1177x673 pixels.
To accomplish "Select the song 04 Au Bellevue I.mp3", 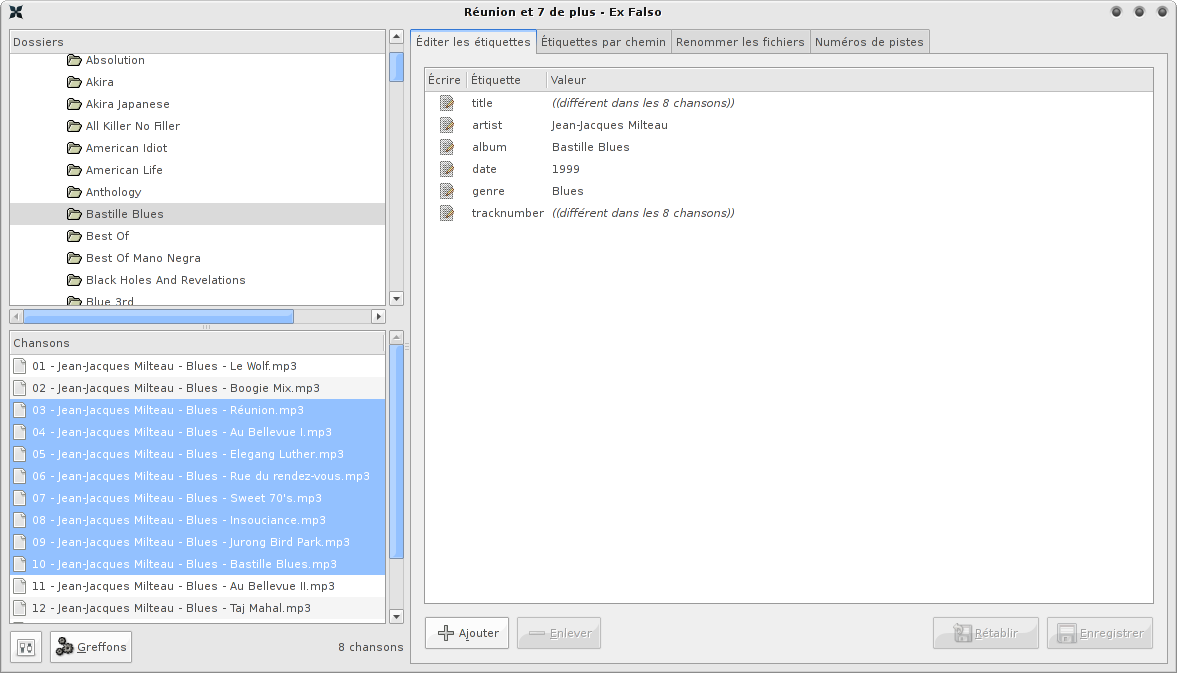I will [197, 432].
